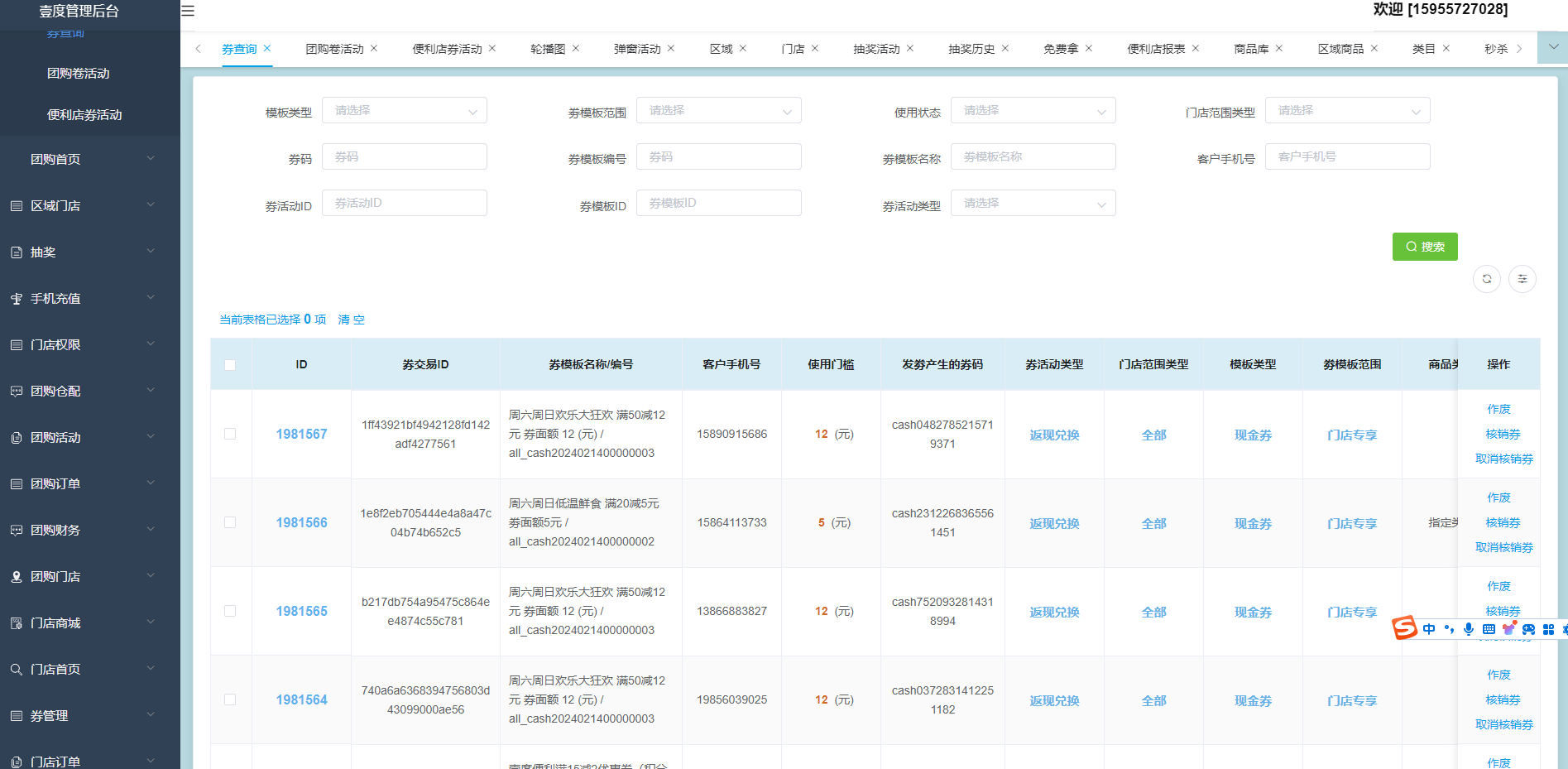The image size is (1568, 769).
Task: Close the 便利店报表 tab
Action: point(1196,48)
